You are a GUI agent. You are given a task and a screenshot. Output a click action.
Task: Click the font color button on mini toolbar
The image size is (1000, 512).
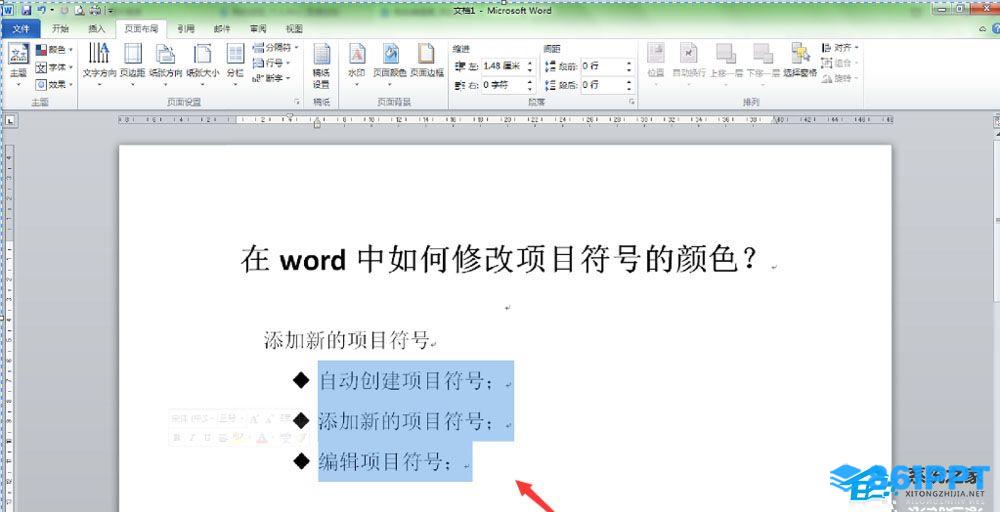coord(262,437)
